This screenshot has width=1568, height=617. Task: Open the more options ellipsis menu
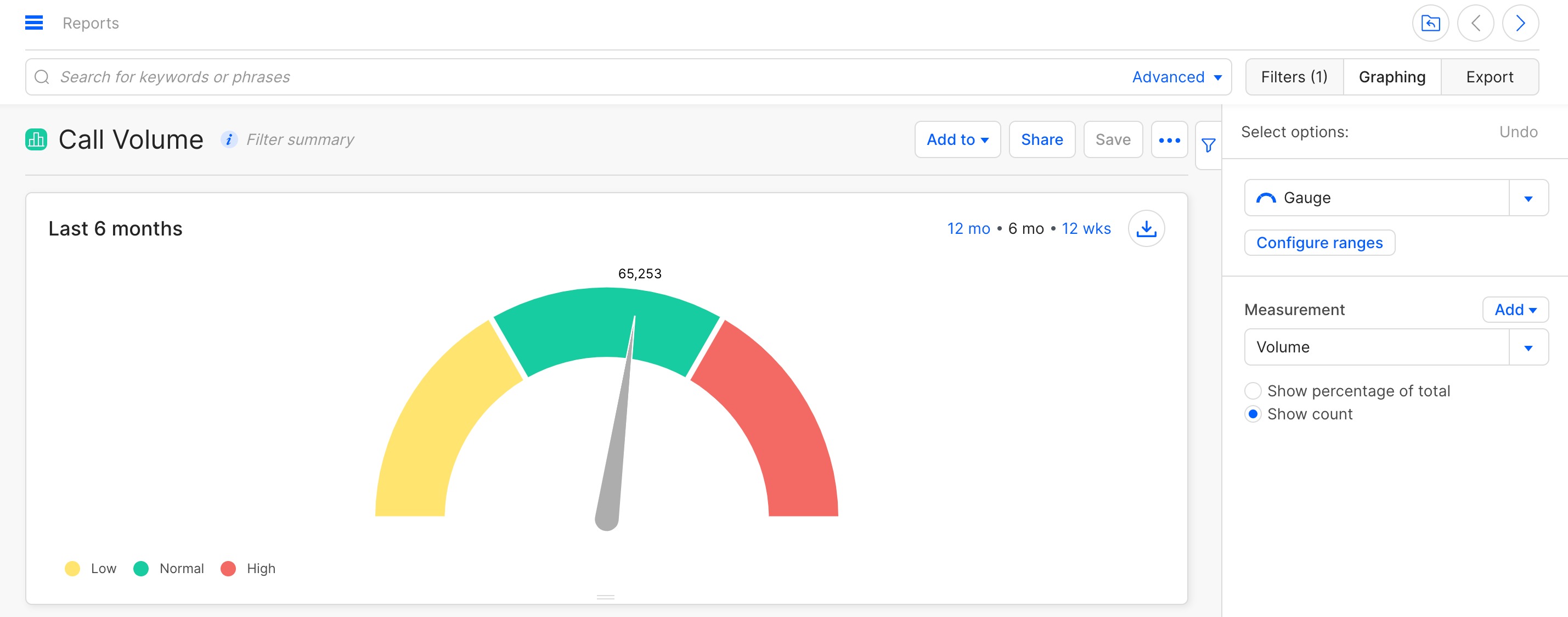coord(1169,139)
